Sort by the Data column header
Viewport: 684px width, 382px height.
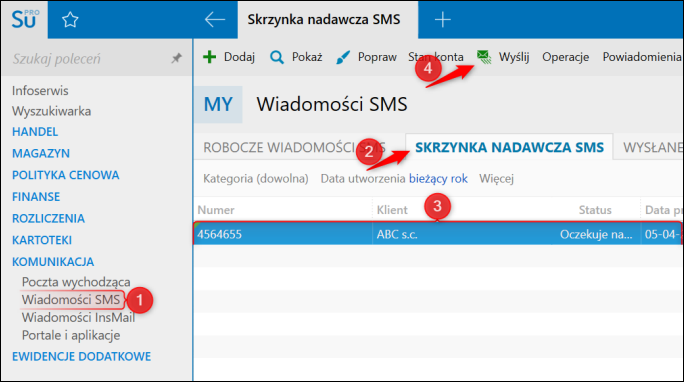[x=663, y=210]
